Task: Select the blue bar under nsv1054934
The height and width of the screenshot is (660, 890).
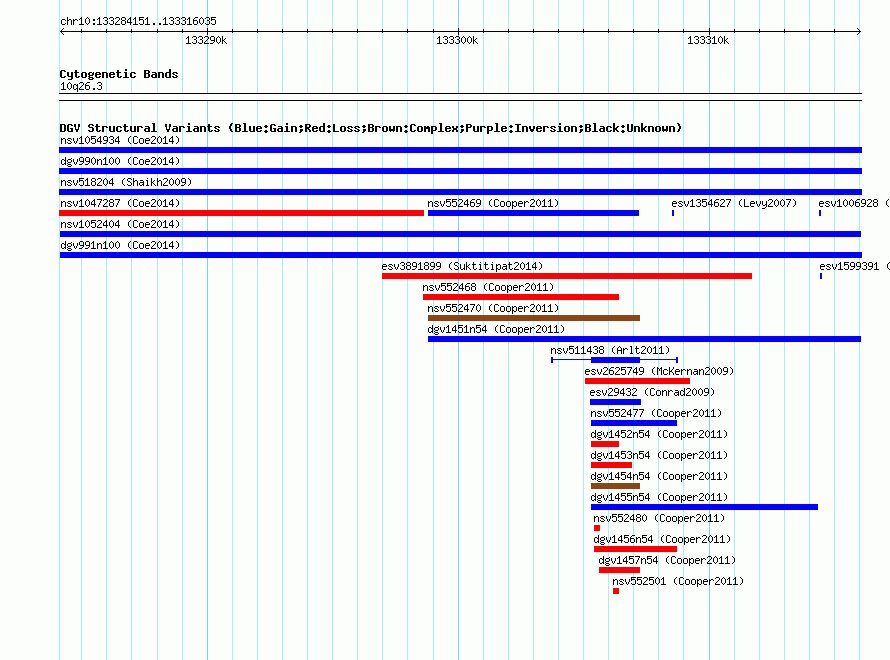Action: (460, 150)
